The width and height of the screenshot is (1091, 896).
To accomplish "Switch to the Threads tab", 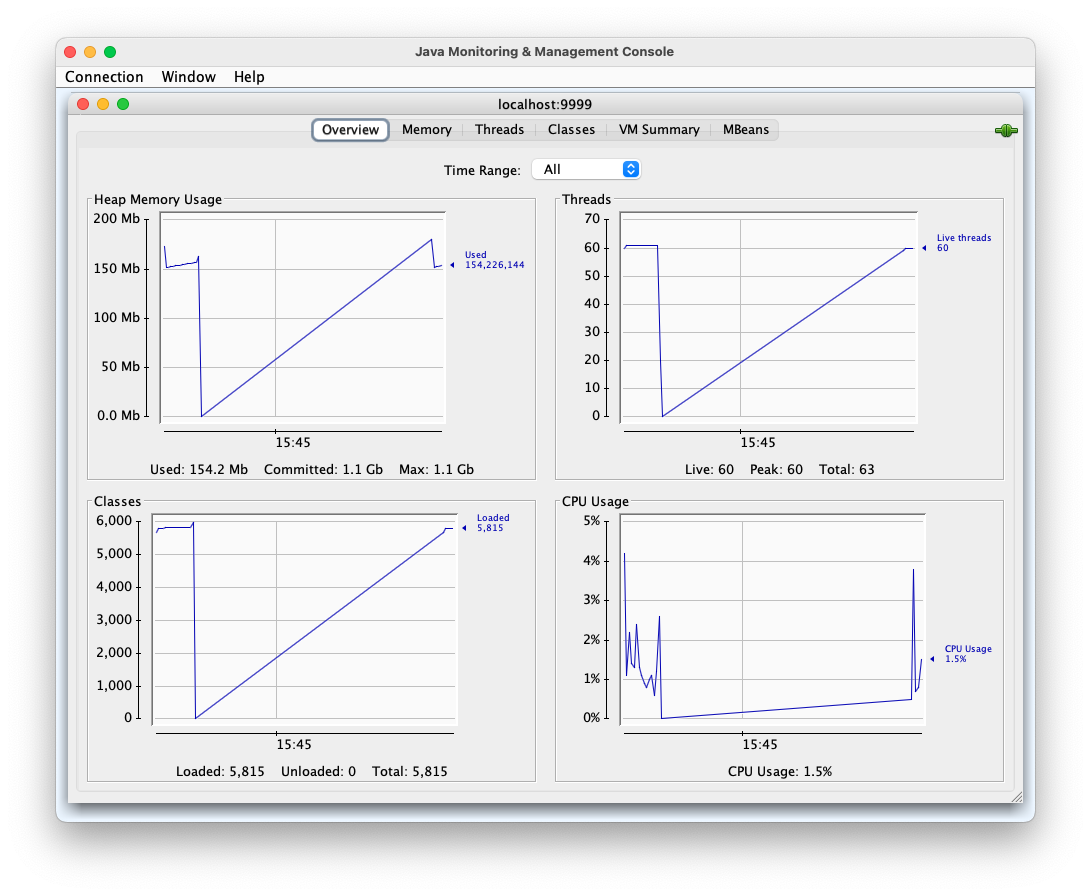I will (x=499, y=130).
